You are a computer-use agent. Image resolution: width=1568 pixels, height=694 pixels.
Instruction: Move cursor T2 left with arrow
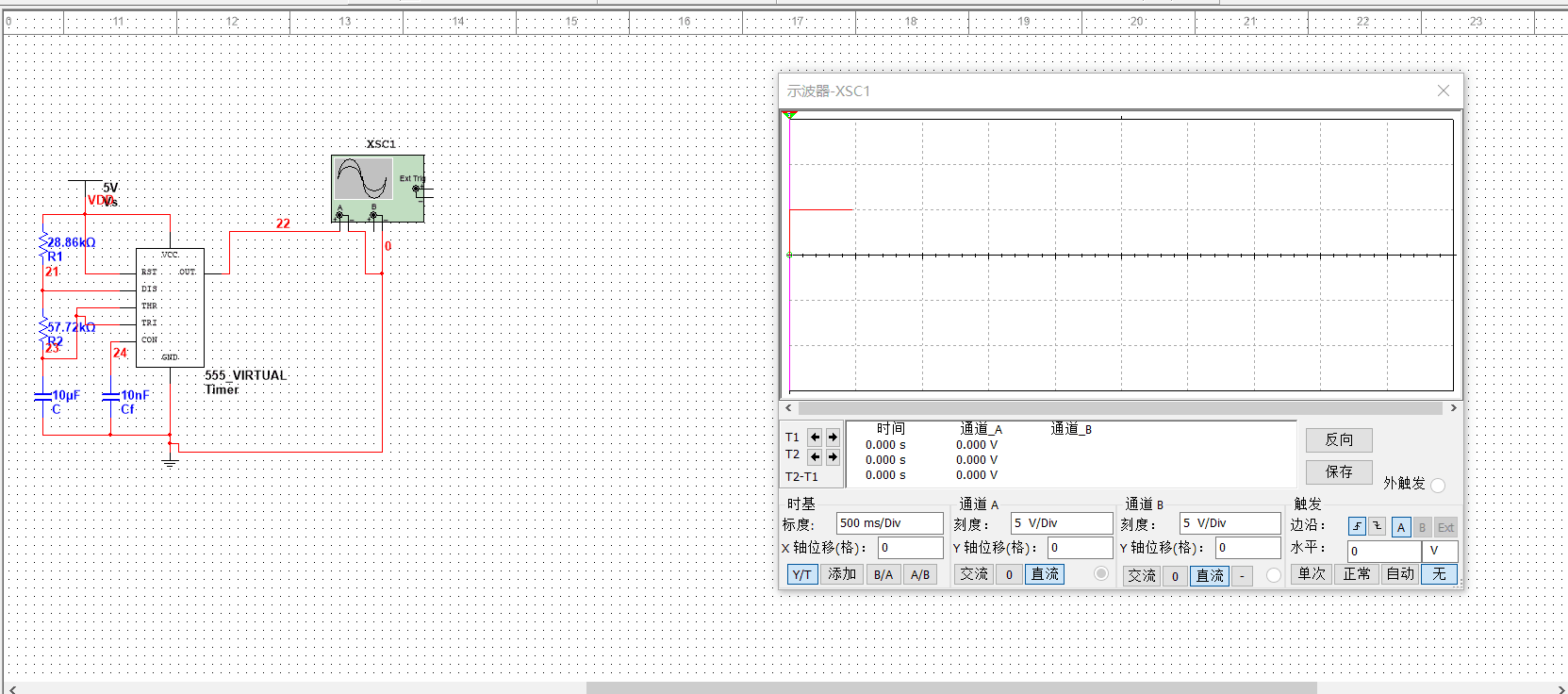click(x=816, y=456)
